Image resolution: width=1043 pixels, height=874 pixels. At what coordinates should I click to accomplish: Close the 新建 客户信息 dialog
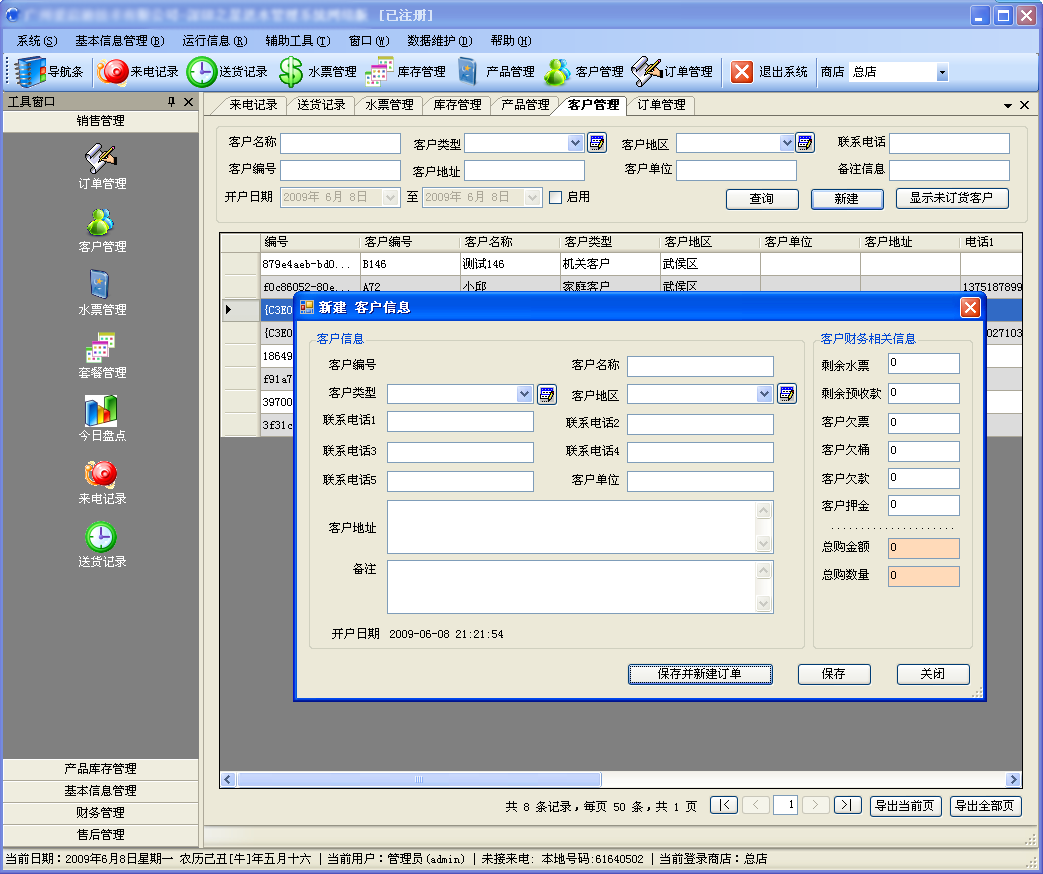[x=970, y=307]
